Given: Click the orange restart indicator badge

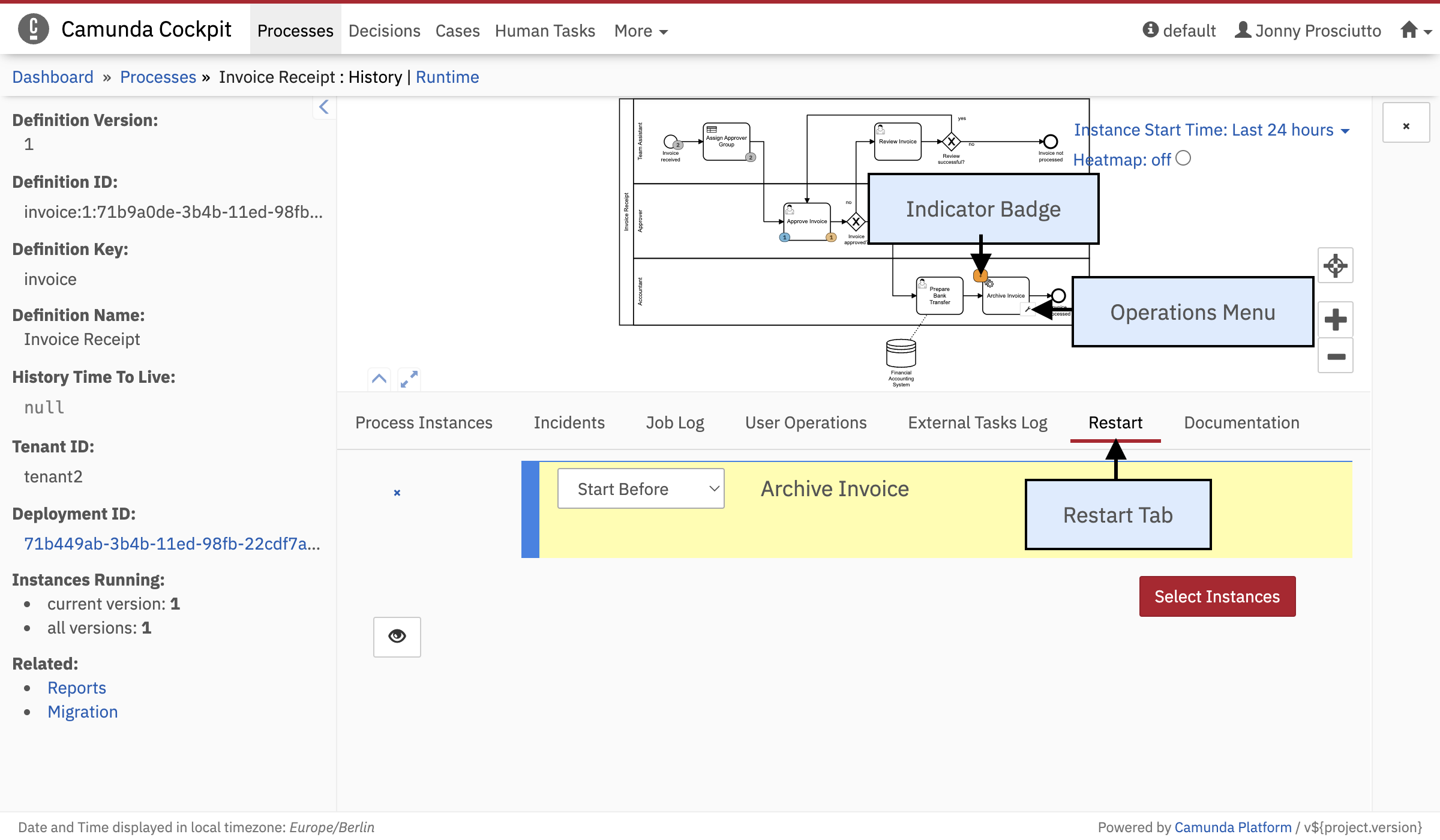Looking at the screenshot, I should tap(980, 277).
